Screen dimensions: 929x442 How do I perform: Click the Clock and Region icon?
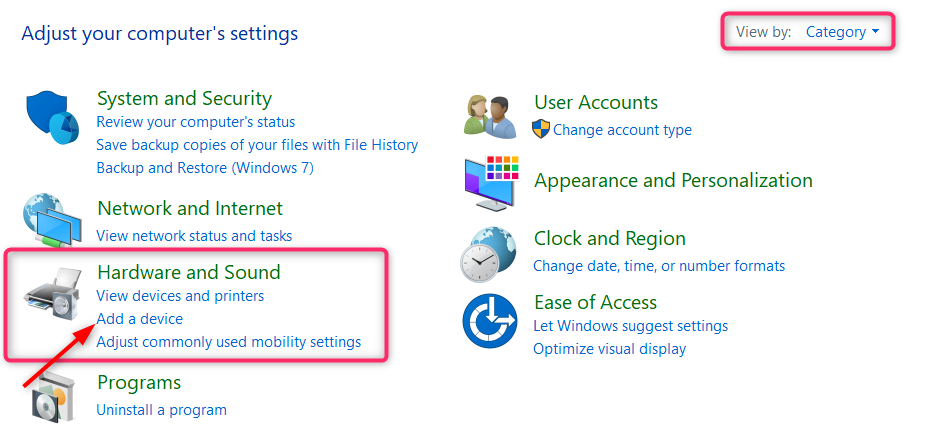(x=489, y=255)
